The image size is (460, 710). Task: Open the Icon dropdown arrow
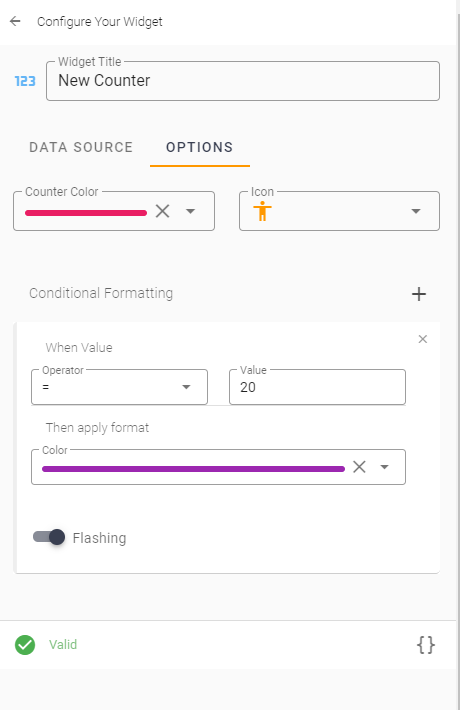[x=416, y=211]
